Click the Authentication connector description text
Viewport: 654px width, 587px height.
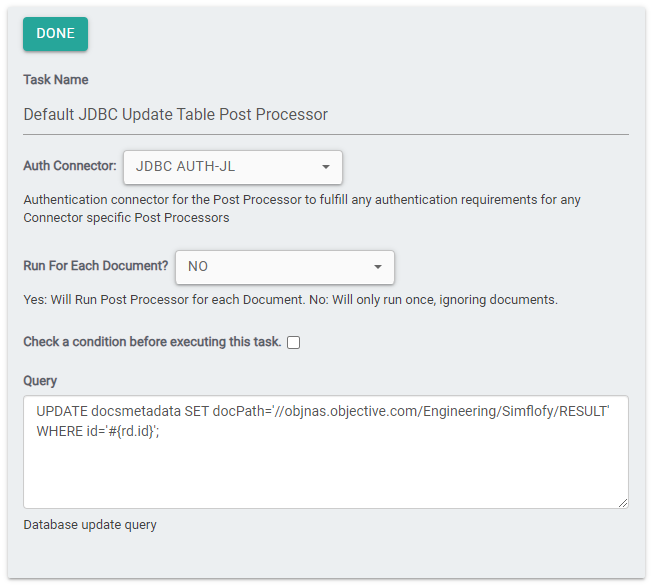[x=300, y=208]
